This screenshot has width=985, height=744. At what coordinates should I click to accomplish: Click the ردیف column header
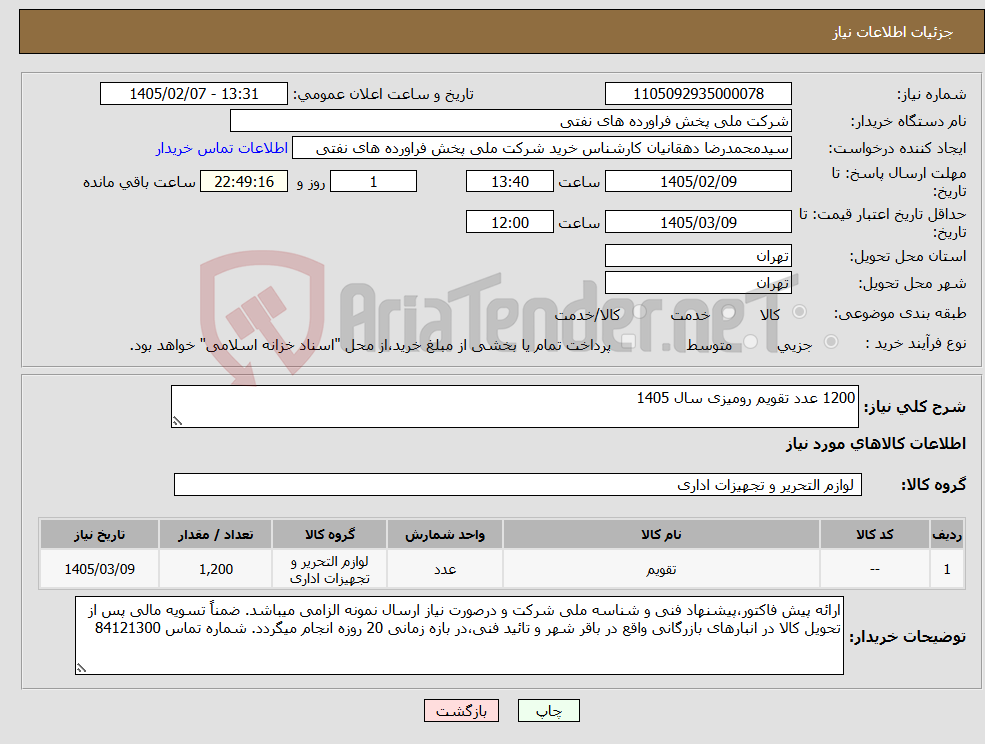(947, 534)
